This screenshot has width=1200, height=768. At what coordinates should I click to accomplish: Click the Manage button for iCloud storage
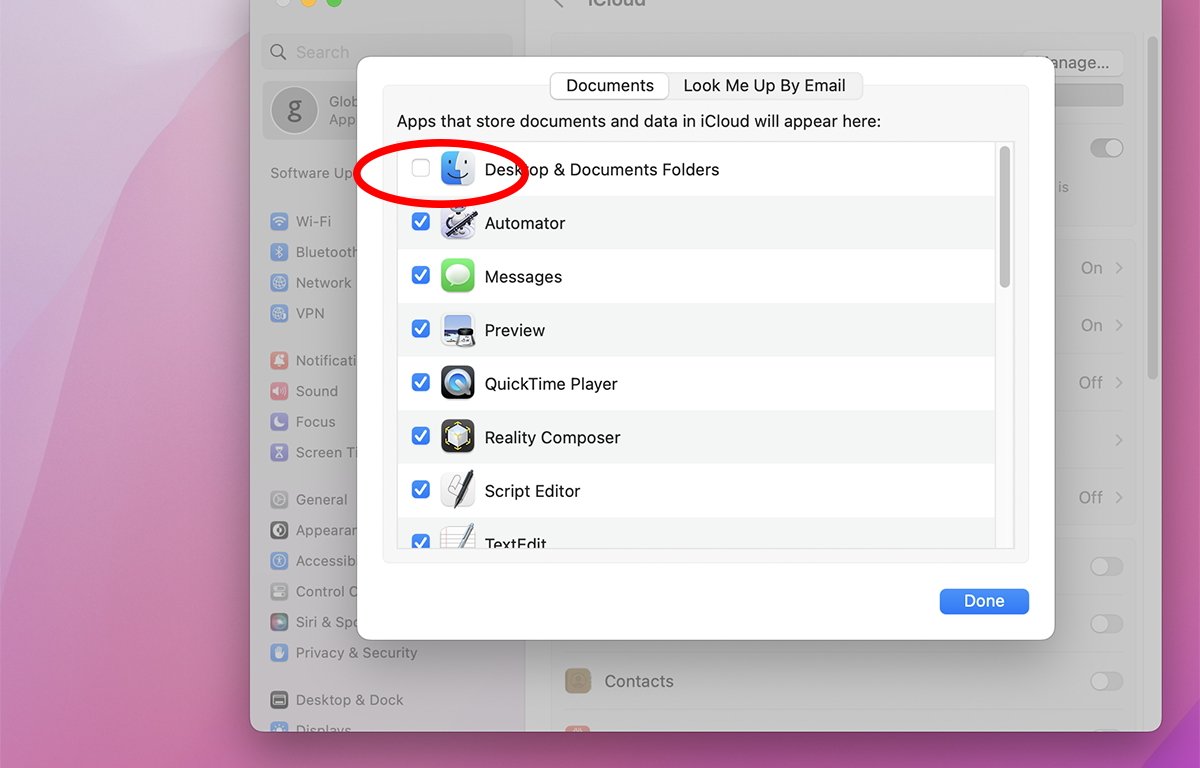(1072, 63)
